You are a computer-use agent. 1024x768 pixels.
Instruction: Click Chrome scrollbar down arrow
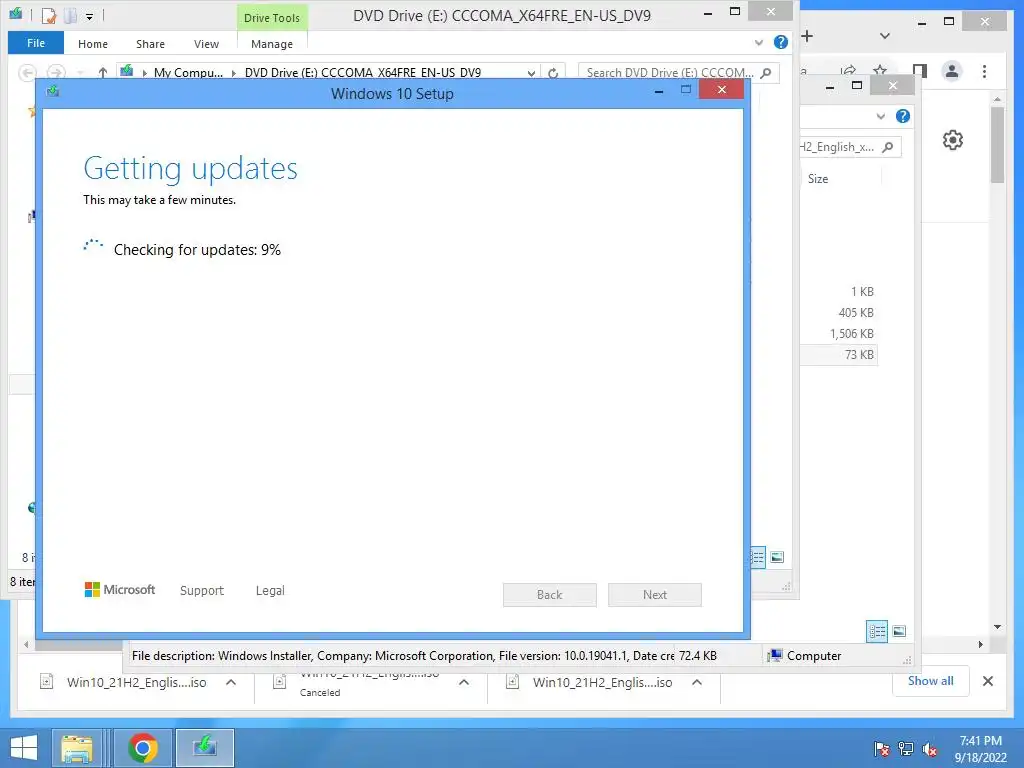[997, 627]
